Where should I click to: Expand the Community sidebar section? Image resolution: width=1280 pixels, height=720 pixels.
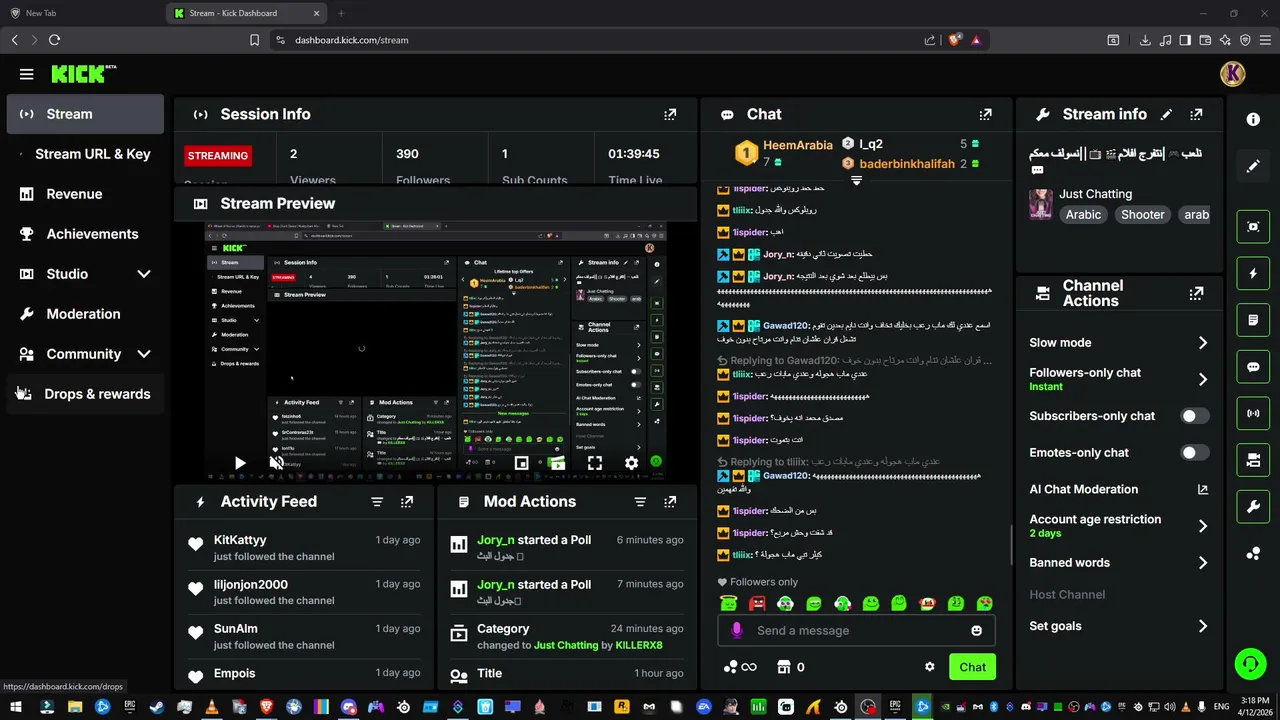point(143,354)
